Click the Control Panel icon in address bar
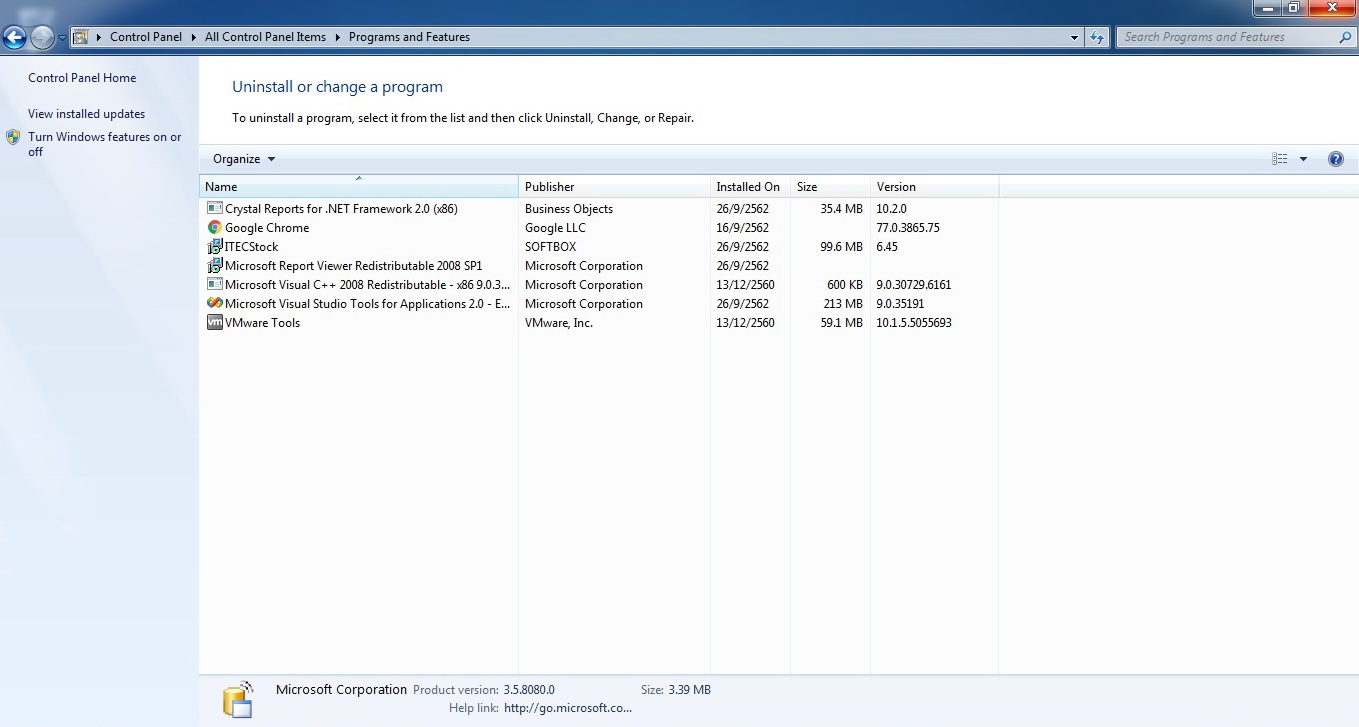The height and width of the screenshot is (727, 1359). tap(81, 37)
